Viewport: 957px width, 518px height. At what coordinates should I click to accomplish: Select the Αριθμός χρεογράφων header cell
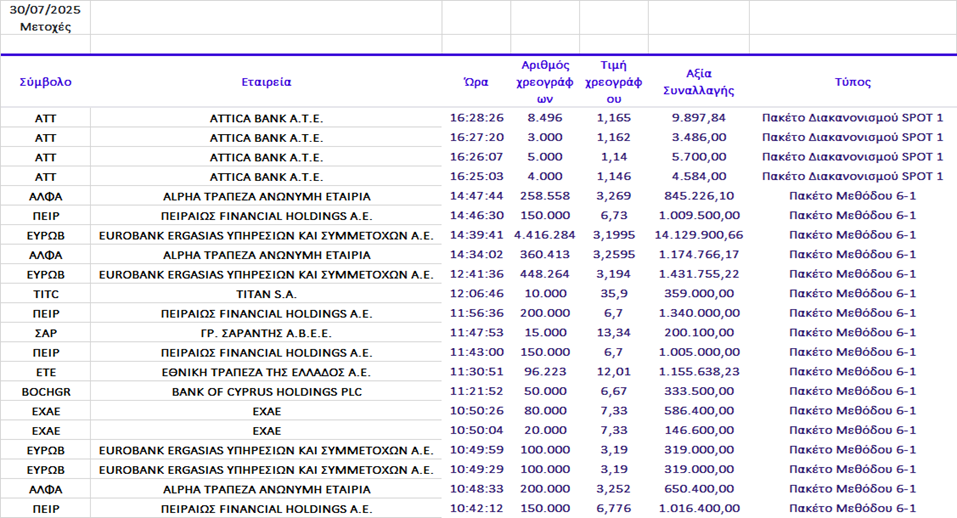545,82
